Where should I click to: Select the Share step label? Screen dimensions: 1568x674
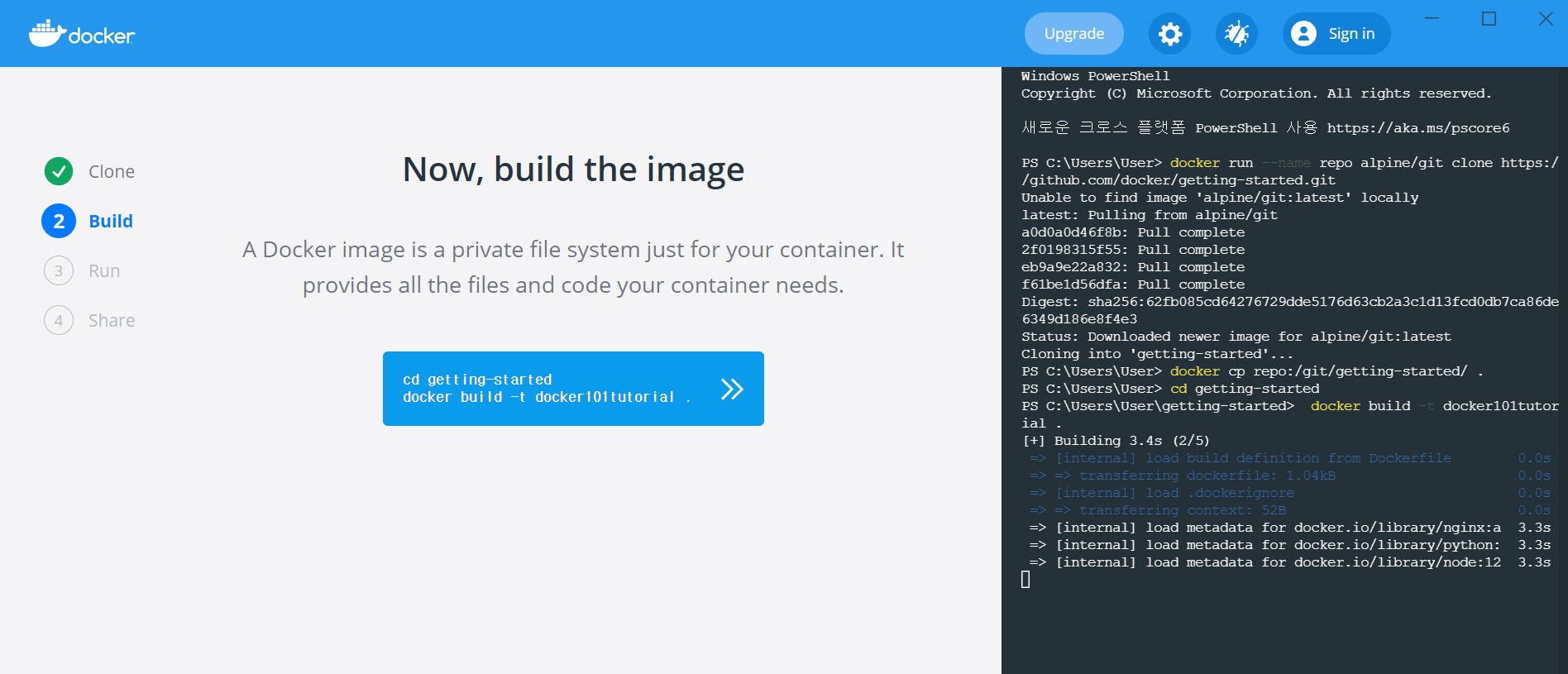[x=112, y=320]
